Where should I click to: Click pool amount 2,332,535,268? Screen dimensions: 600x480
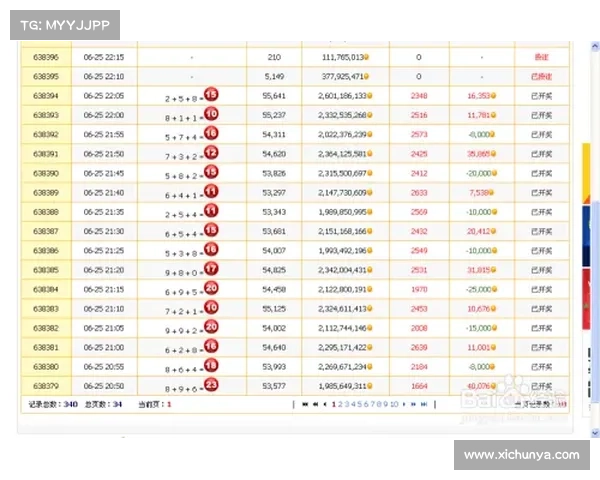(342, 115)
